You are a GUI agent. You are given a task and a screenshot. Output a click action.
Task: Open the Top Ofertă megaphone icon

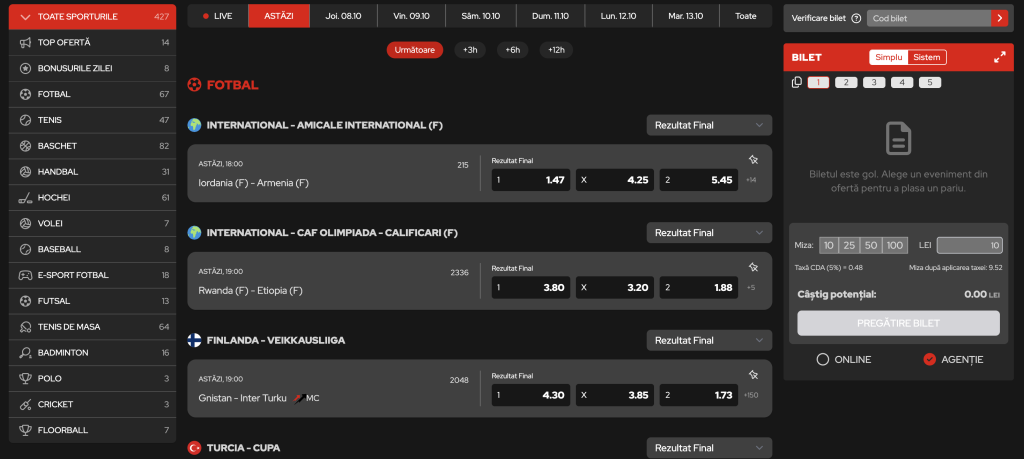(25, 42)
